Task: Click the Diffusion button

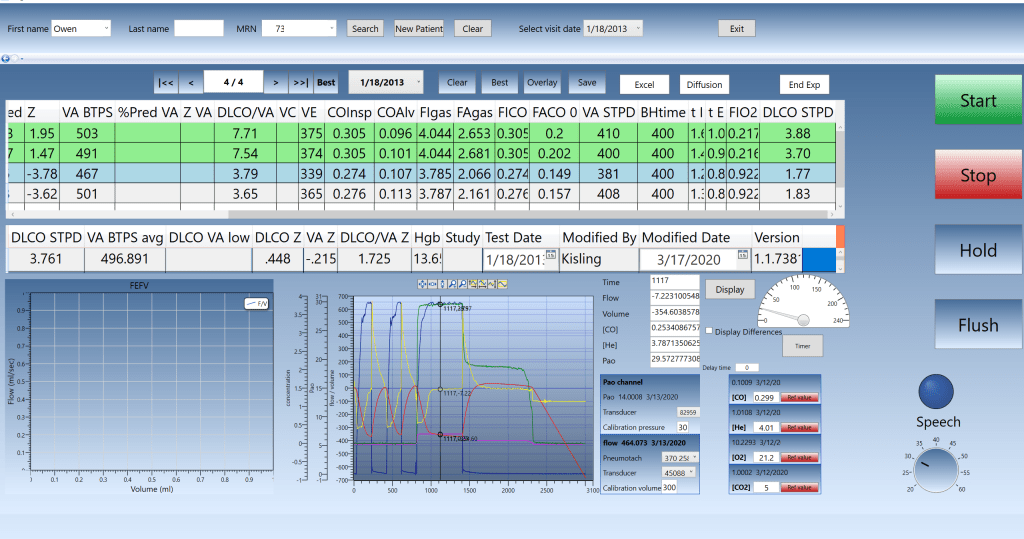Action: [704, 85]
